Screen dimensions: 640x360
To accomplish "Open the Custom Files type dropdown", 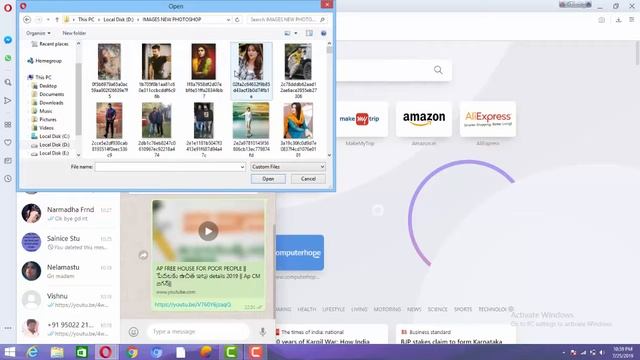I will point(288,167).
